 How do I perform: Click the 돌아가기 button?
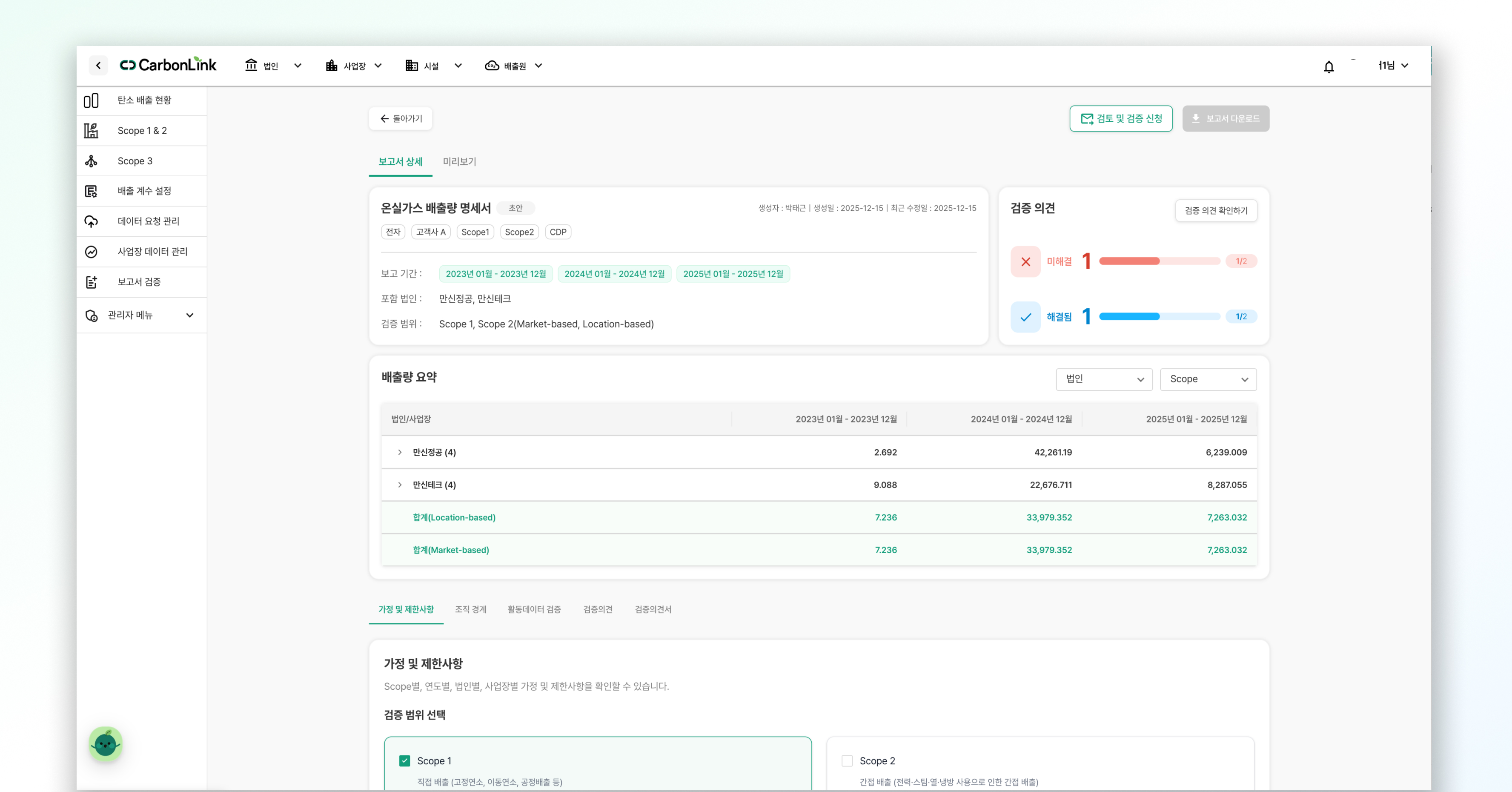400,119
